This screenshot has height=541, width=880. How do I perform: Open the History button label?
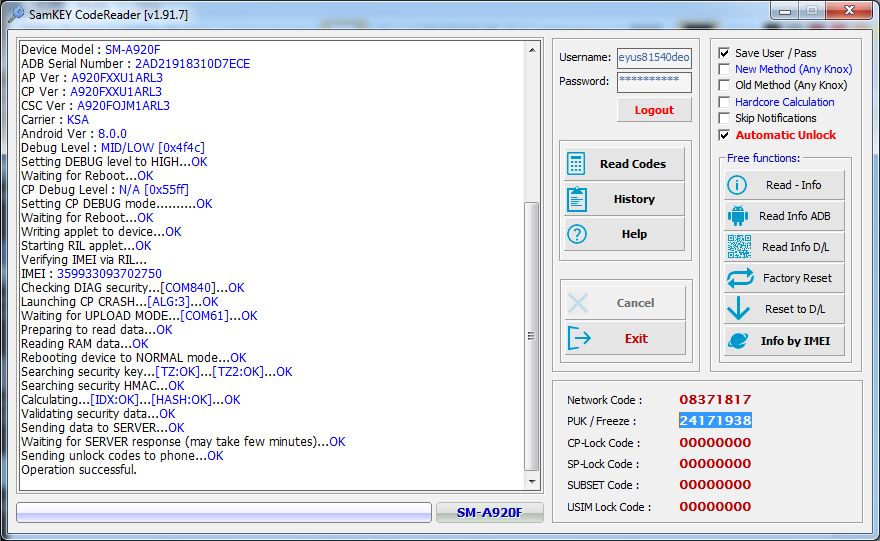click(x=634, y=199)
